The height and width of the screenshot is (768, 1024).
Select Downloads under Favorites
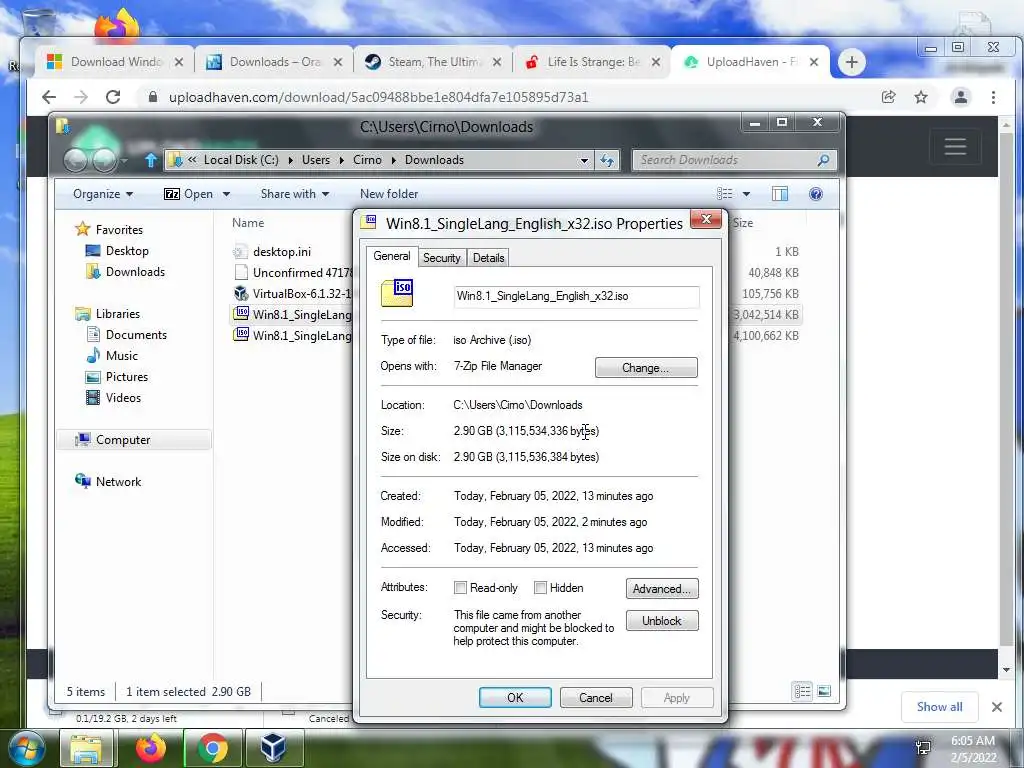pos(125,272)
